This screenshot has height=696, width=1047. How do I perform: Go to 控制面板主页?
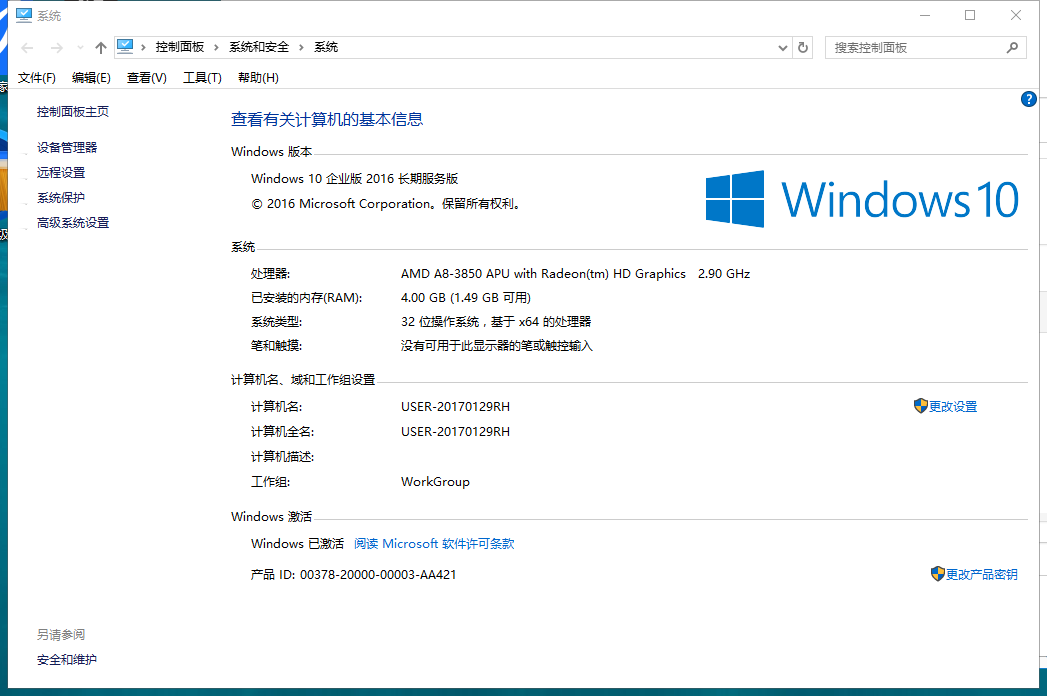tap(73, 112)
